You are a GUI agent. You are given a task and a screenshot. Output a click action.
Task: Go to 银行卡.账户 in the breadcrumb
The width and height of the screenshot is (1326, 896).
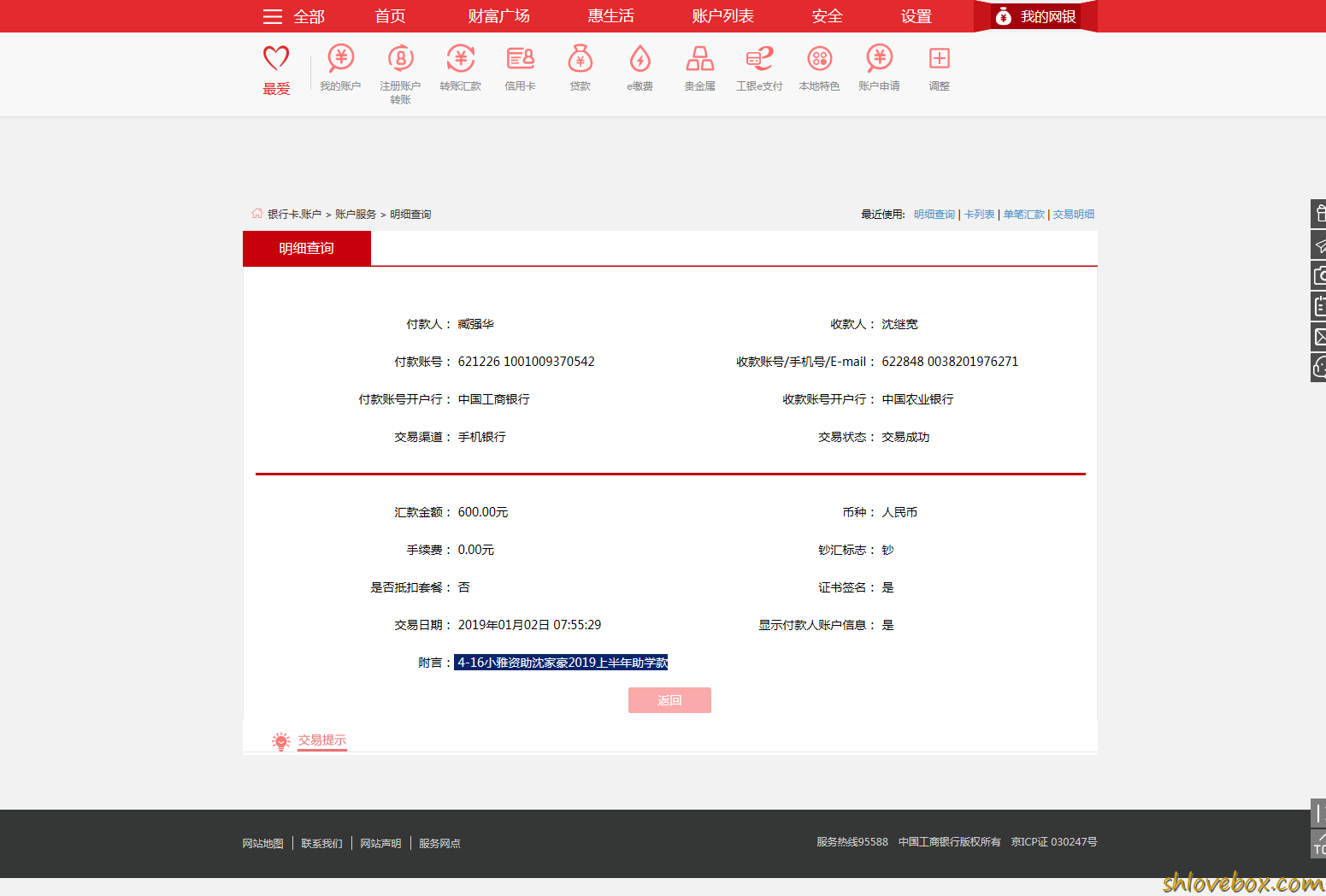[294, 215]
